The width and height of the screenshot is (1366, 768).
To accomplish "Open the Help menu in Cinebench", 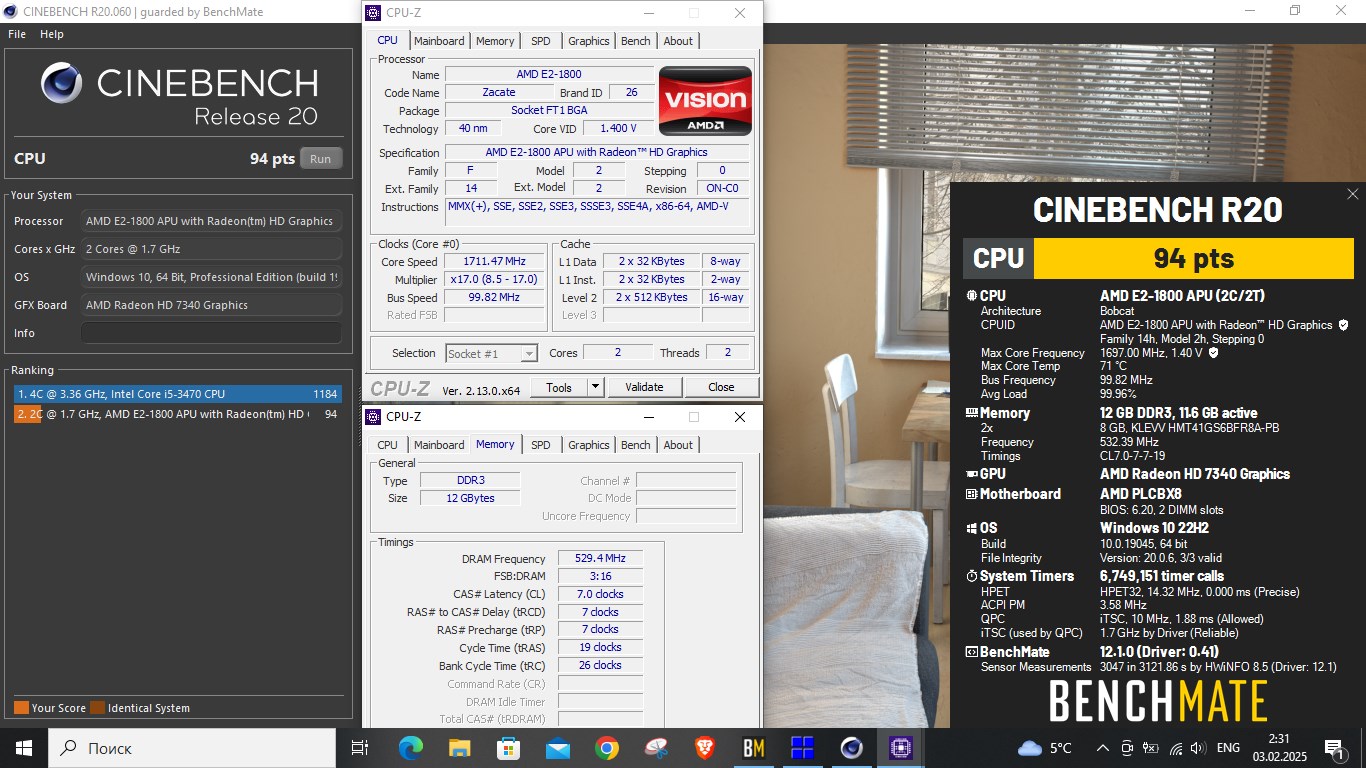I will click(x=52, y=34).
